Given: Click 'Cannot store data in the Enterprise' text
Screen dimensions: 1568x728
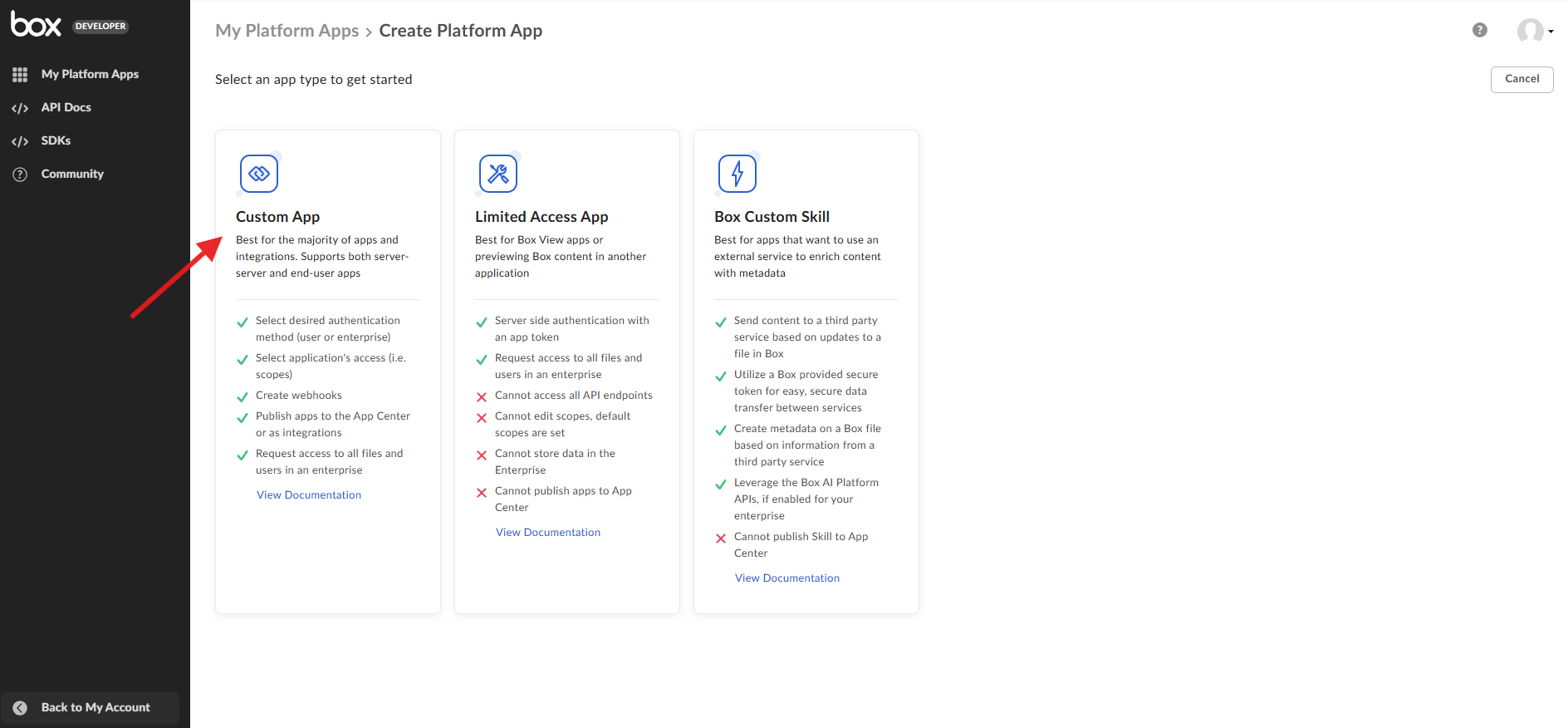Looking at the screenshot, I should pyautogui.click(x=555, y=462).
